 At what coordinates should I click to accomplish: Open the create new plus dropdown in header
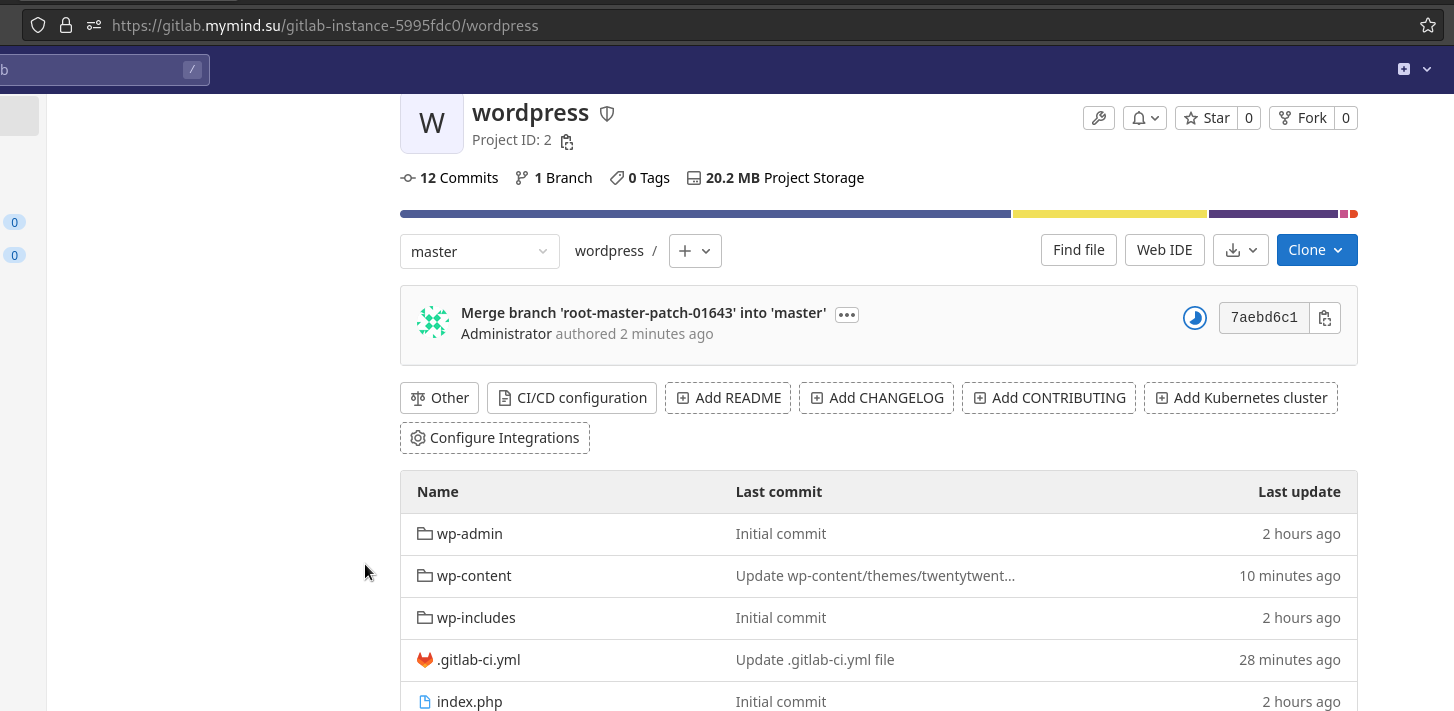coord(1415,69)
